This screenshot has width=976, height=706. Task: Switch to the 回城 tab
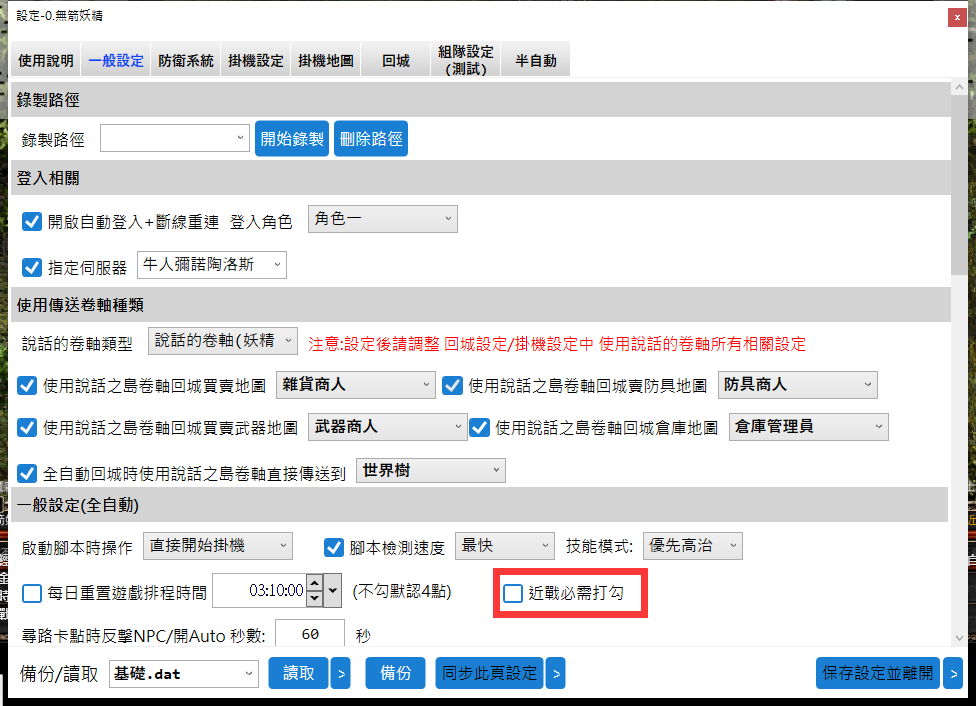pos(396,60)
